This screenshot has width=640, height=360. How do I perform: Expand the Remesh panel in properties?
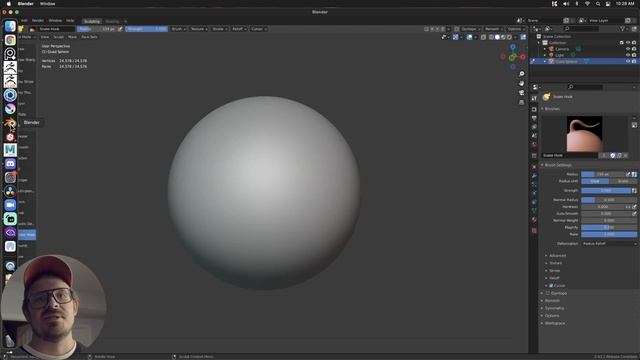552,301
